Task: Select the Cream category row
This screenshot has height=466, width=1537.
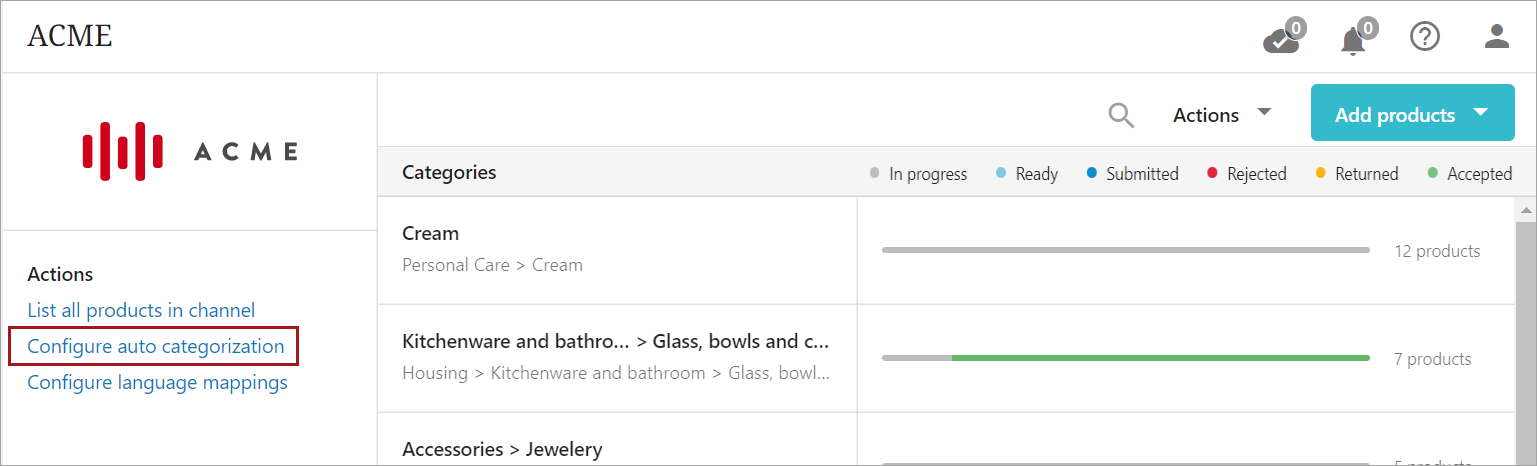Action: click(616, 249)
